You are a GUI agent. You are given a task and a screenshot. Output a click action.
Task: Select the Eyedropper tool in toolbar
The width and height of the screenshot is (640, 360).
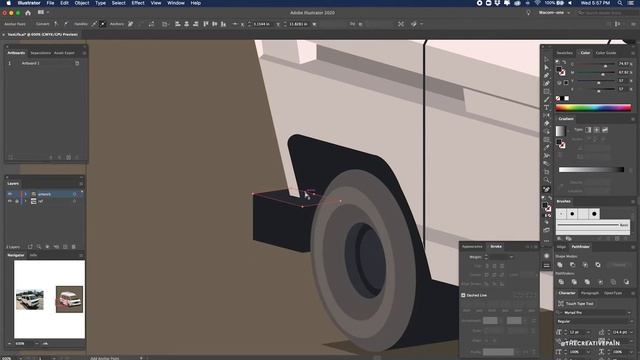pyautogui.click(x=547, y=147)
